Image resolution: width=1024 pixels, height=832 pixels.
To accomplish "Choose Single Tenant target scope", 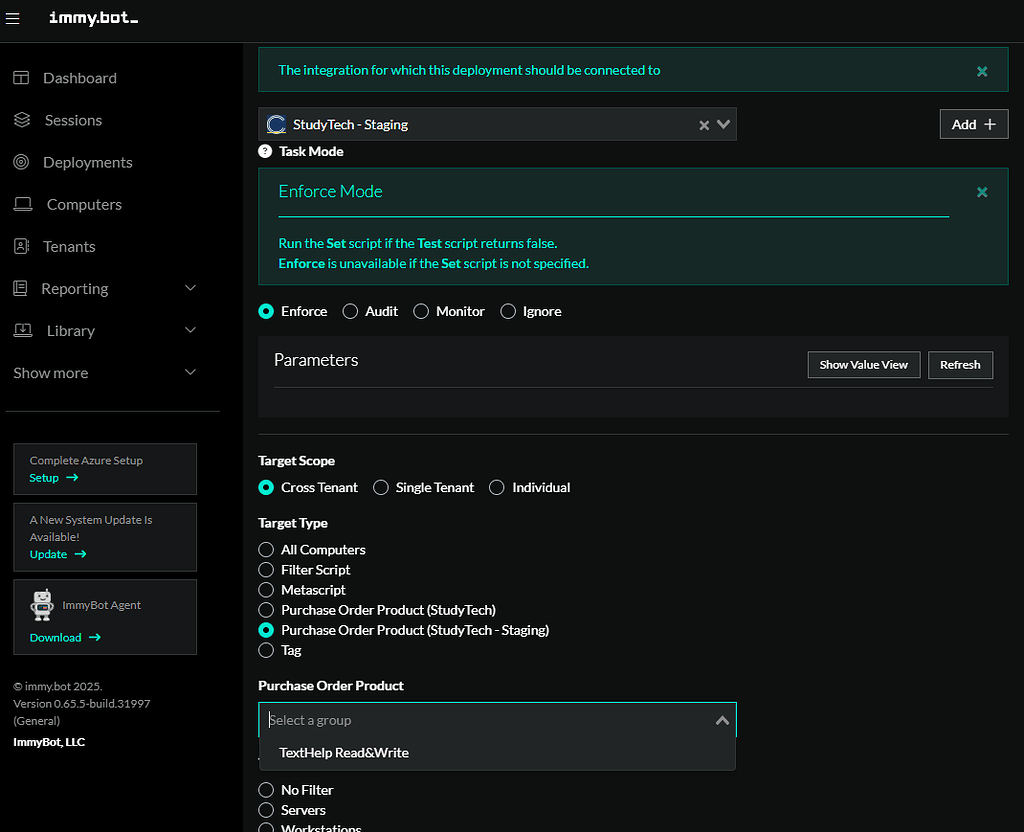I will (381, 487).
